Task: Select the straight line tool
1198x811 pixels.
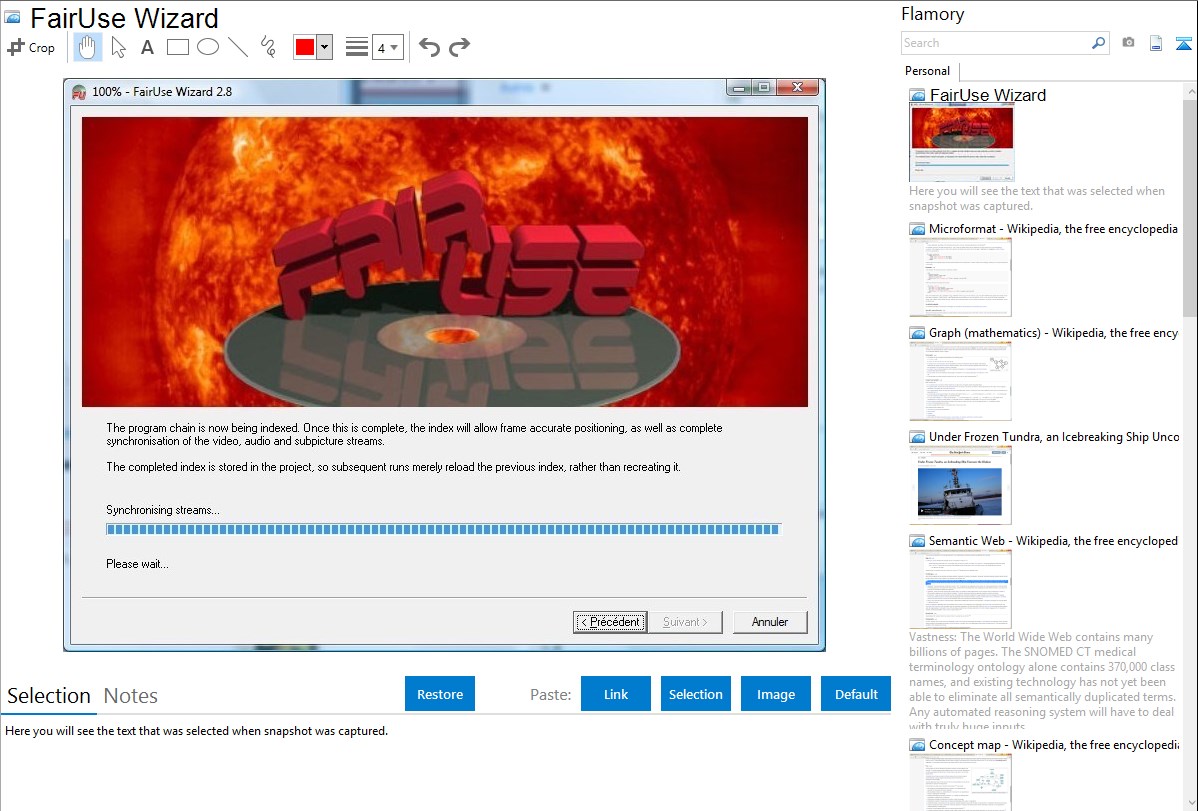Action: (x=238, y=47)
